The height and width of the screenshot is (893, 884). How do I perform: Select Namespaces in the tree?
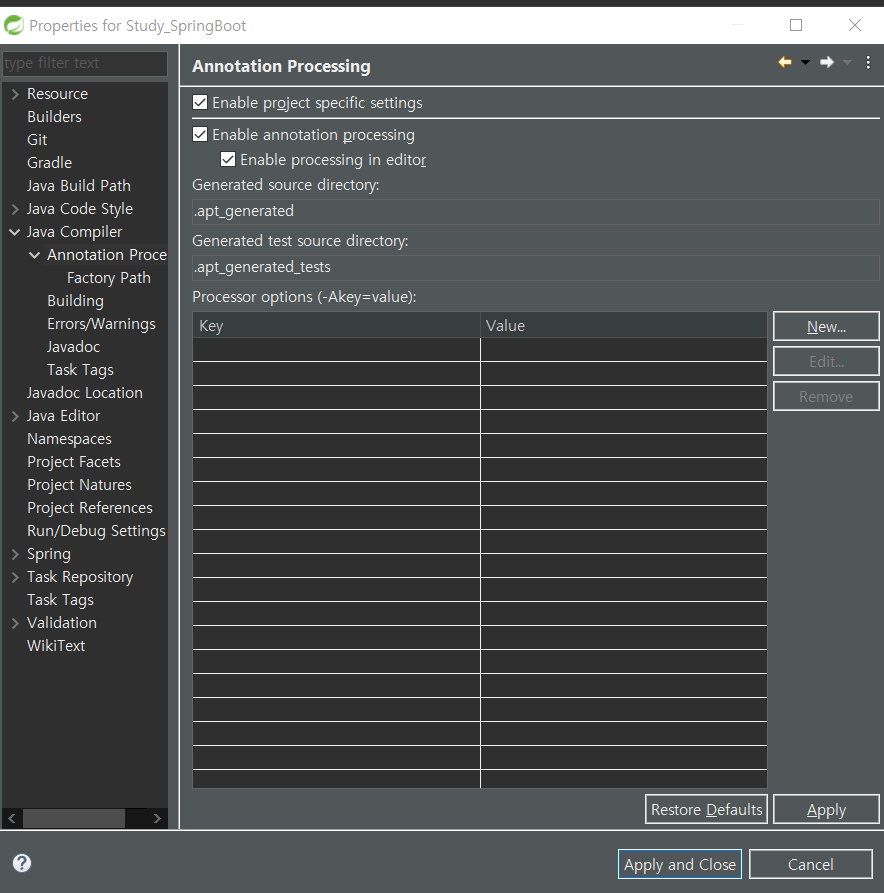[x=69, y=439]
